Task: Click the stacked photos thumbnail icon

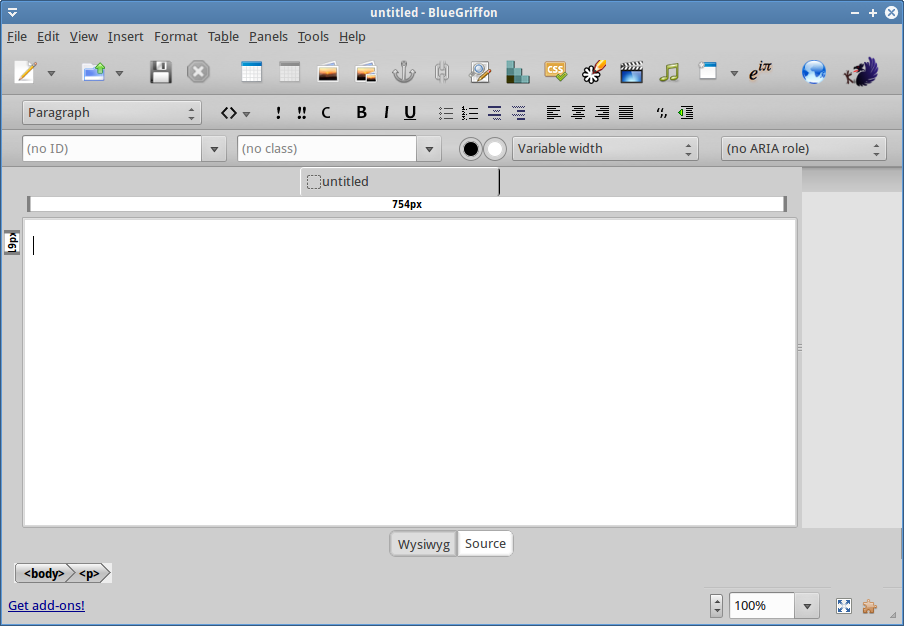Action: 366,73
